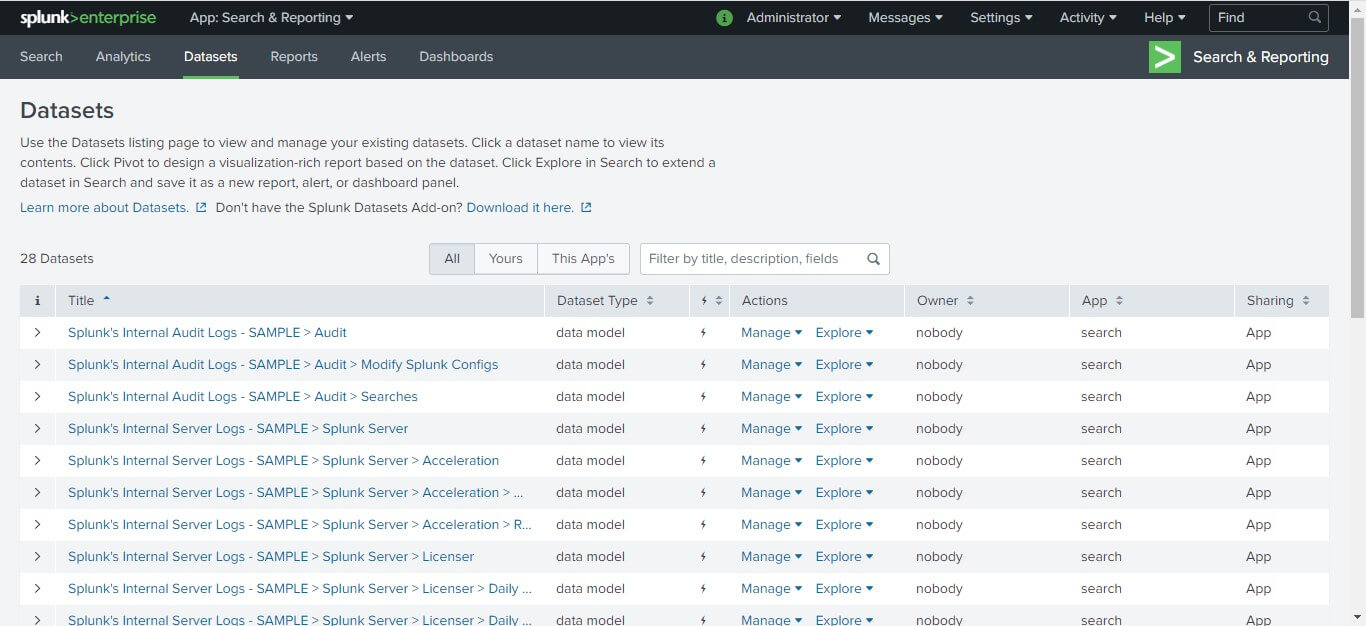Click Learn more about Datasets link

pyautogui.click(x=104, y=208)
